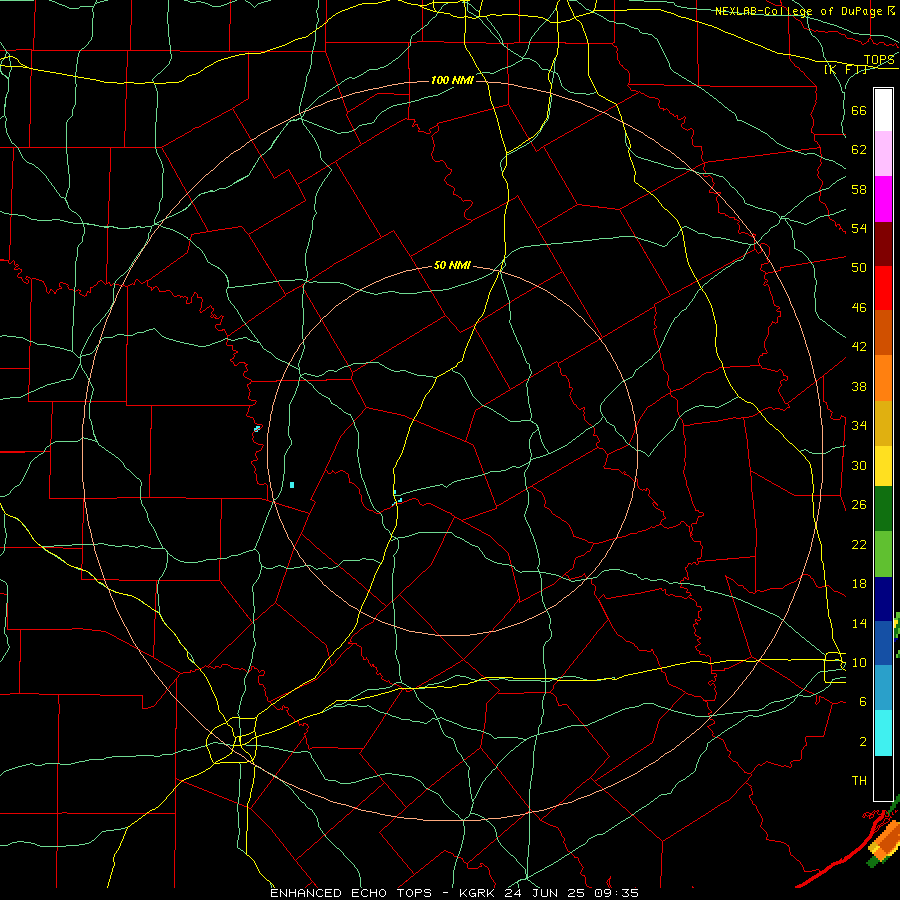Click the "ENHANCED ECHO TOPS" caption text
This screenshot has height=900, width=900.
pyautogui.click(x=351, y=893)
